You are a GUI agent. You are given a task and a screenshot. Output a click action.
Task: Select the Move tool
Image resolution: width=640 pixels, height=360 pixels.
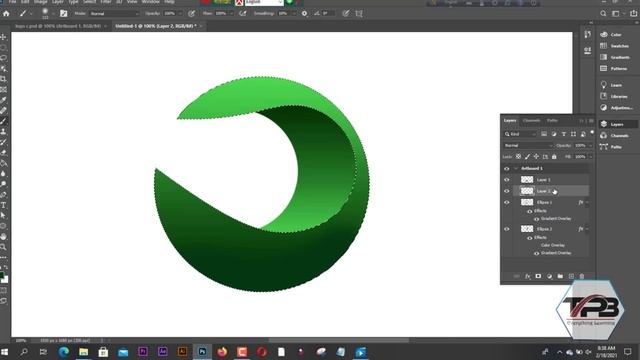pyautogui.click(x=3, y=37)
